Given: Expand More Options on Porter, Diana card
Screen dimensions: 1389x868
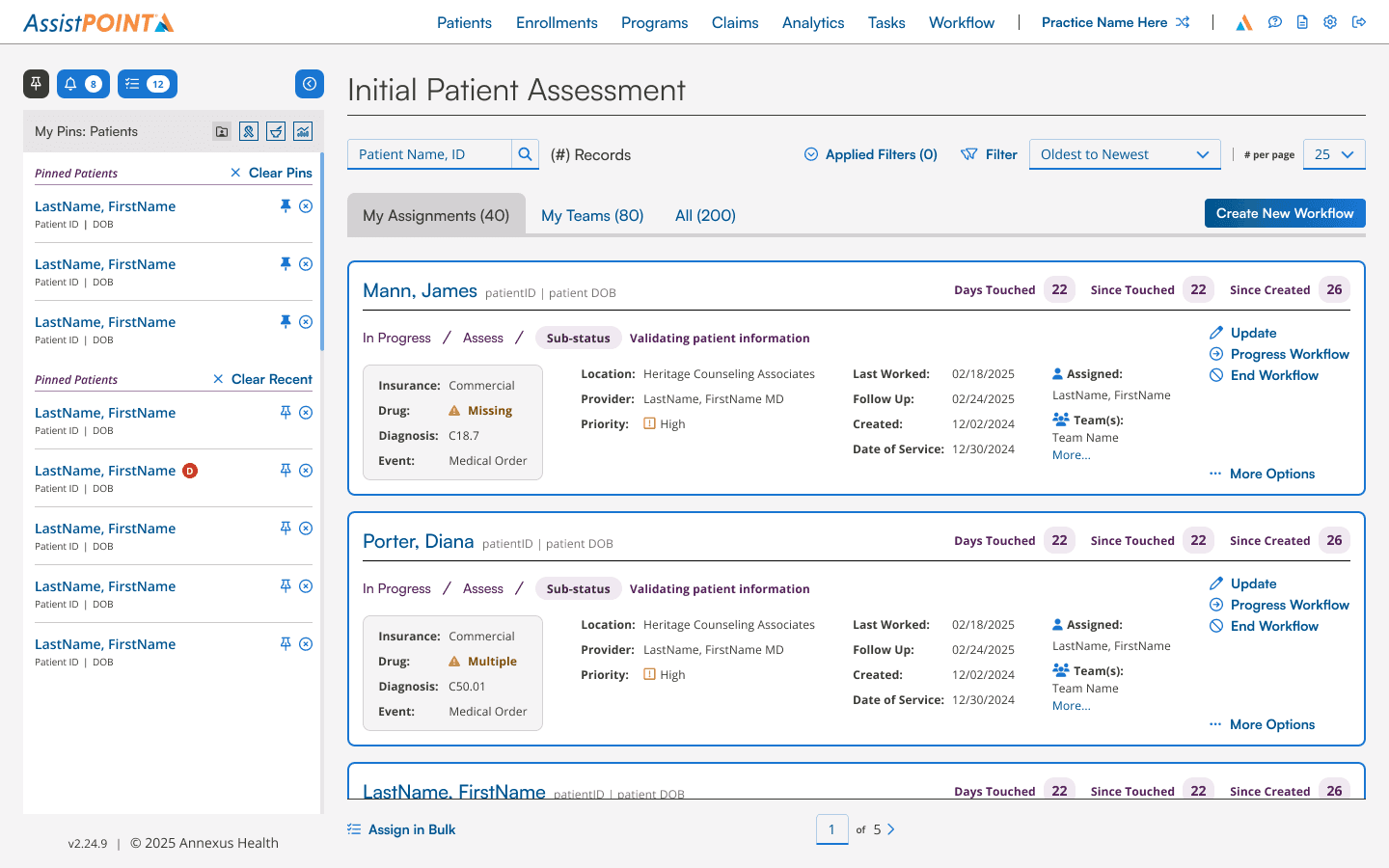Looking at the screenshot, I should pyautogui.click(x=1262, y=724).
